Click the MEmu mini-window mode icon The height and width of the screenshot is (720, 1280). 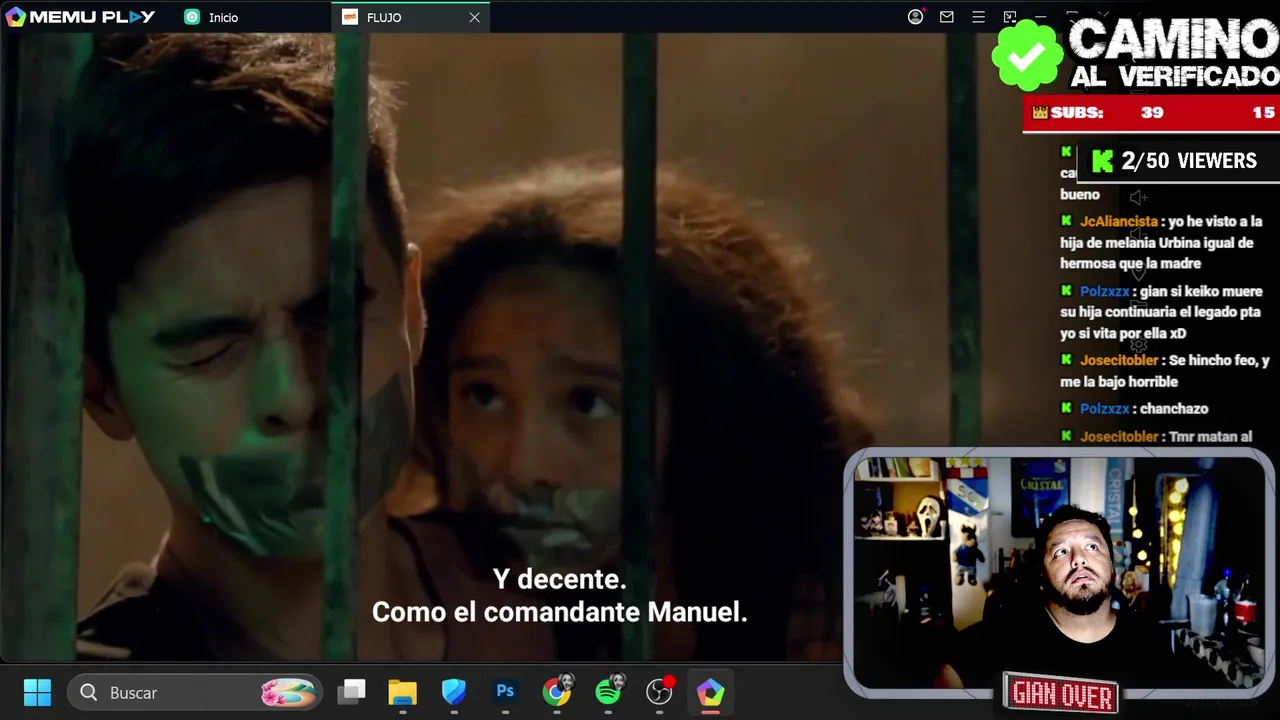click(1010, 17)
